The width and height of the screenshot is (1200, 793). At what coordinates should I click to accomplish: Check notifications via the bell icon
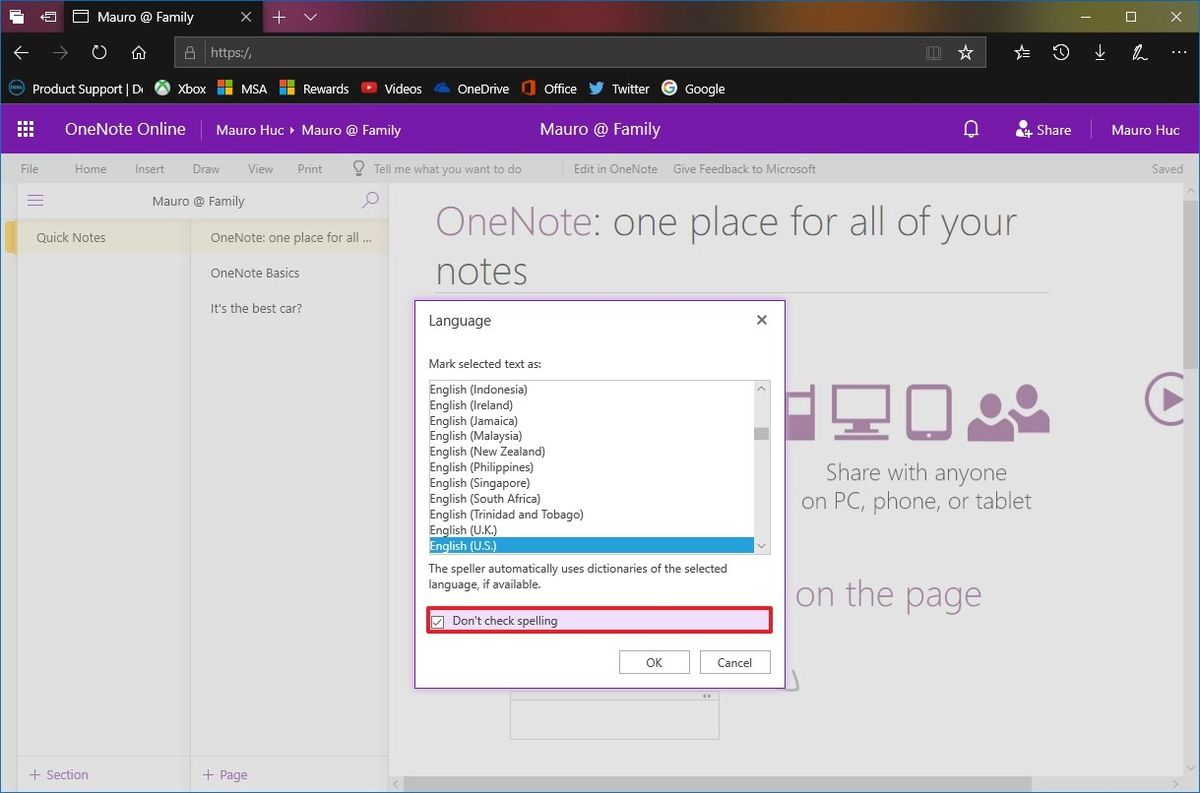[969, 128]
